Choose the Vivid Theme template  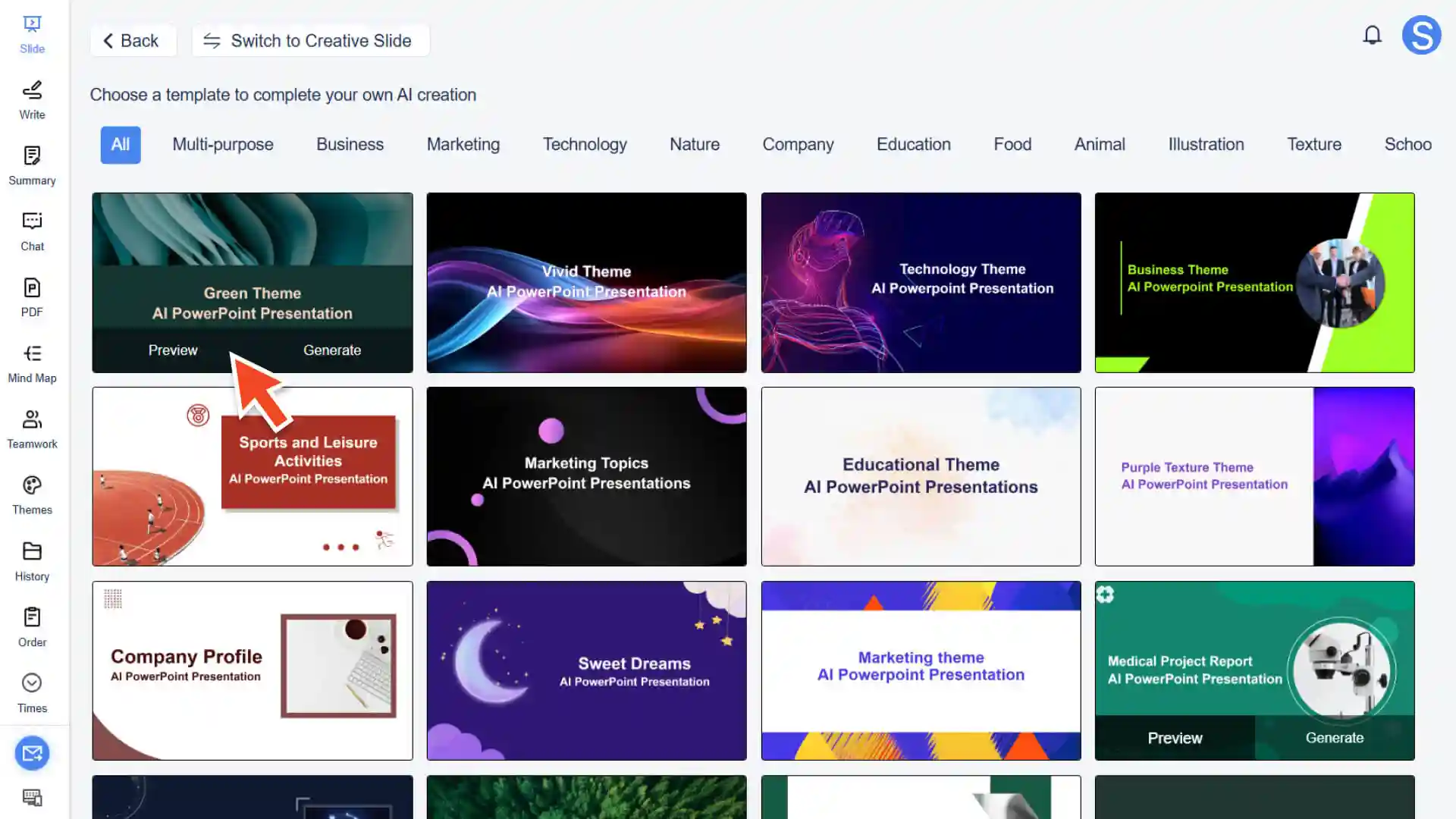point(586,283)
